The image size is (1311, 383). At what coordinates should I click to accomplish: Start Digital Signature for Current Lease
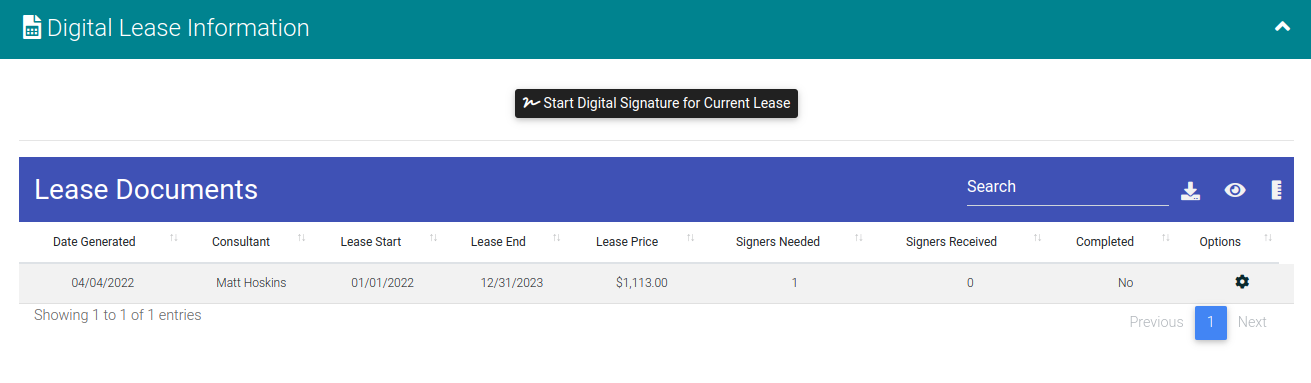pos(656,103)
